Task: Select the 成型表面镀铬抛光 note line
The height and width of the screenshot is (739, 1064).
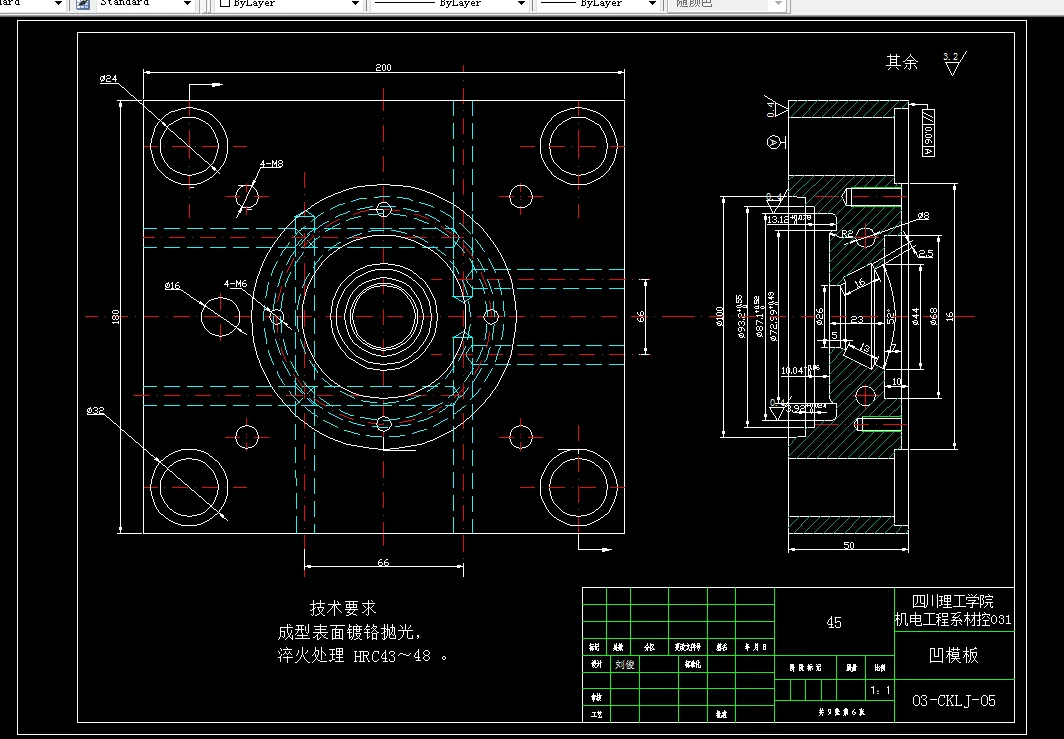Action: 349,632
